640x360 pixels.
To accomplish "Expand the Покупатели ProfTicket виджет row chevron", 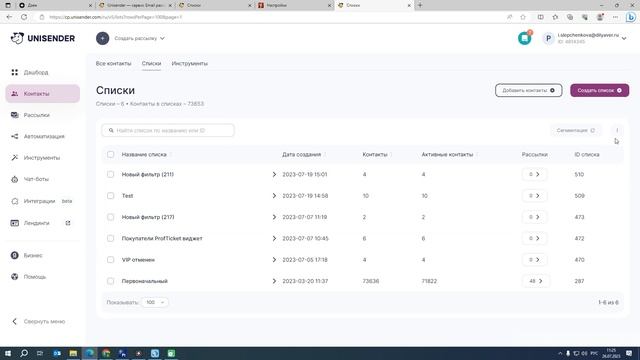I will pos(274,238).
